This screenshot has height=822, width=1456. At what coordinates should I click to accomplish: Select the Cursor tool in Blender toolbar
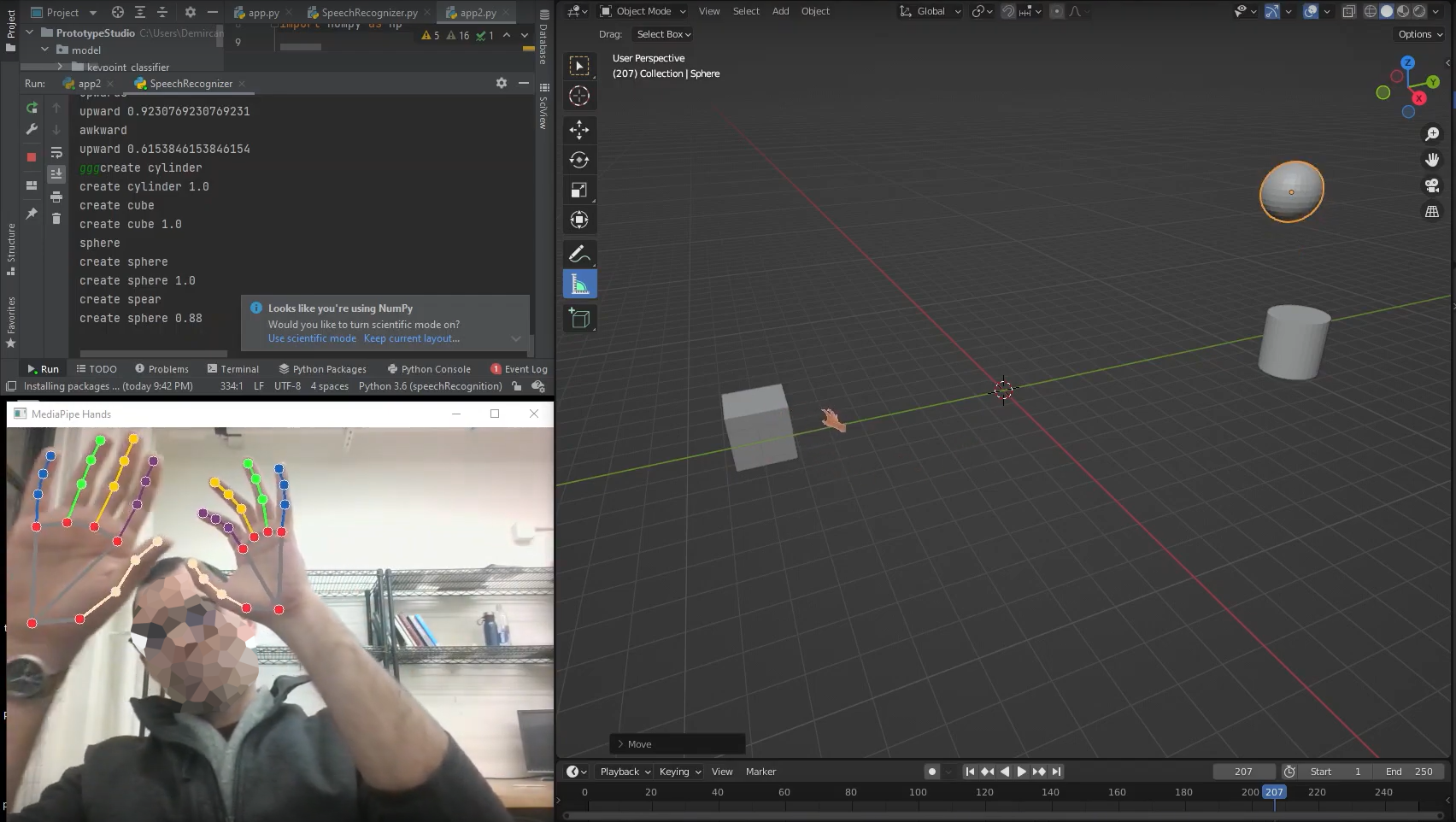coord(579,97)
